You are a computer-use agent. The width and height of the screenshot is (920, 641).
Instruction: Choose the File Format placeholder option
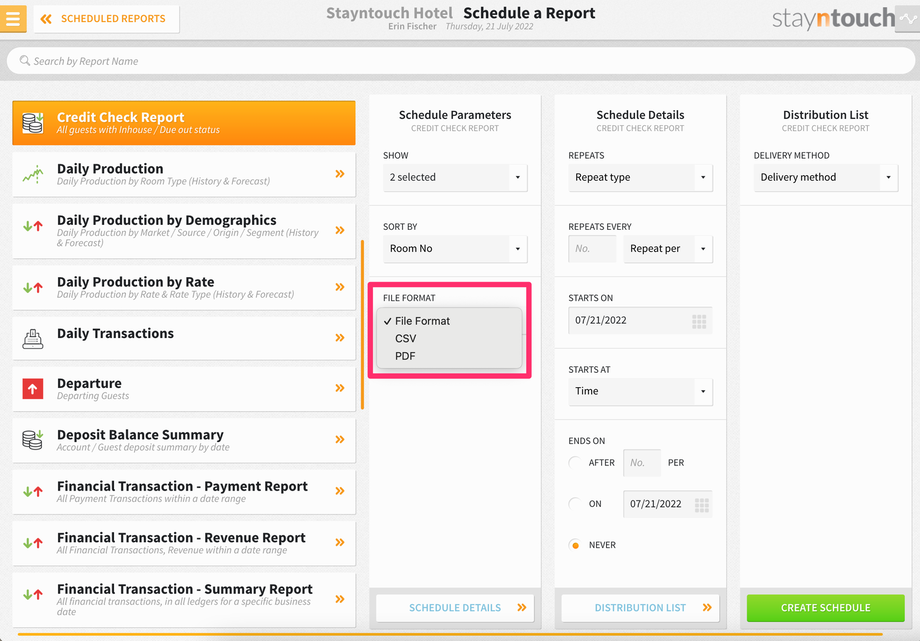click(x=449, y=321)
